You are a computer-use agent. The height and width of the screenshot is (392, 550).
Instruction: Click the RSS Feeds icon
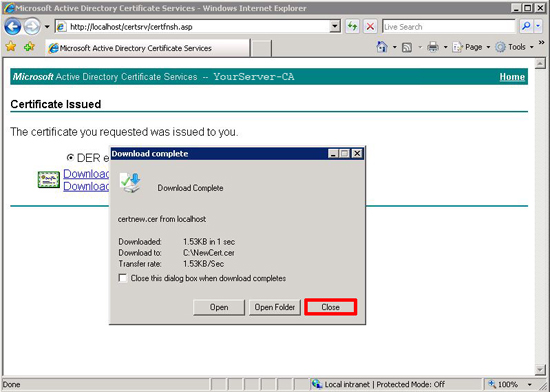407,47
